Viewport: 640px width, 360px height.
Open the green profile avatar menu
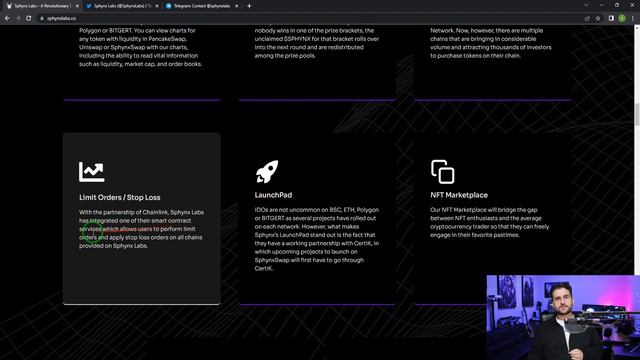[622, 18]
